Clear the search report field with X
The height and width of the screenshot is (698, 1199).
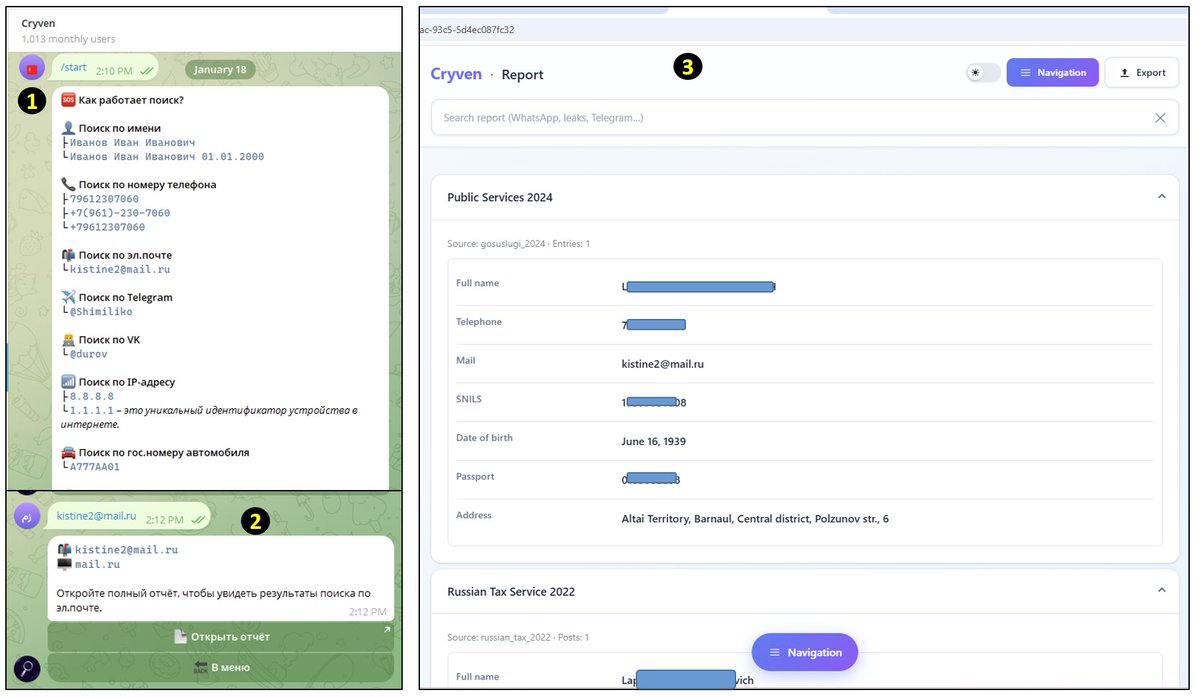[1160, 118]
